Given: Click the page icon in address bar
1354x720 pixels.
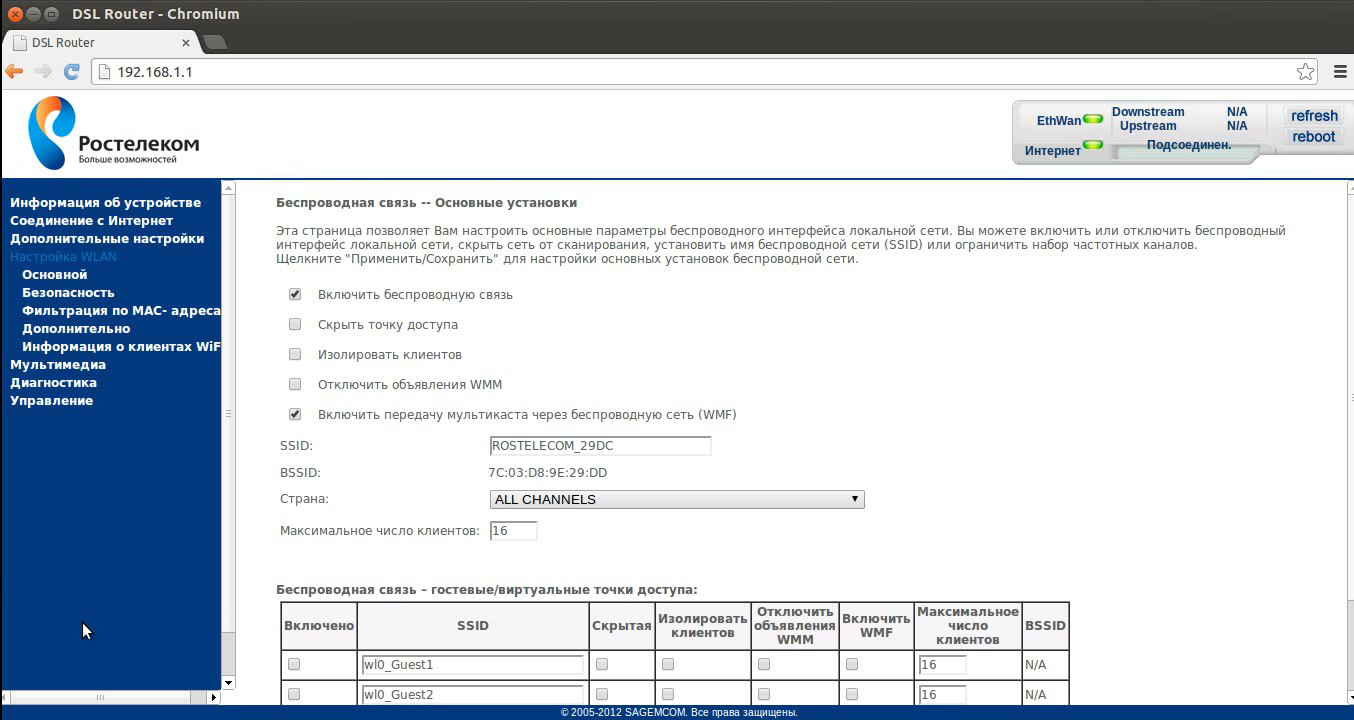Looking at the screenshot, I should [103, 72].
